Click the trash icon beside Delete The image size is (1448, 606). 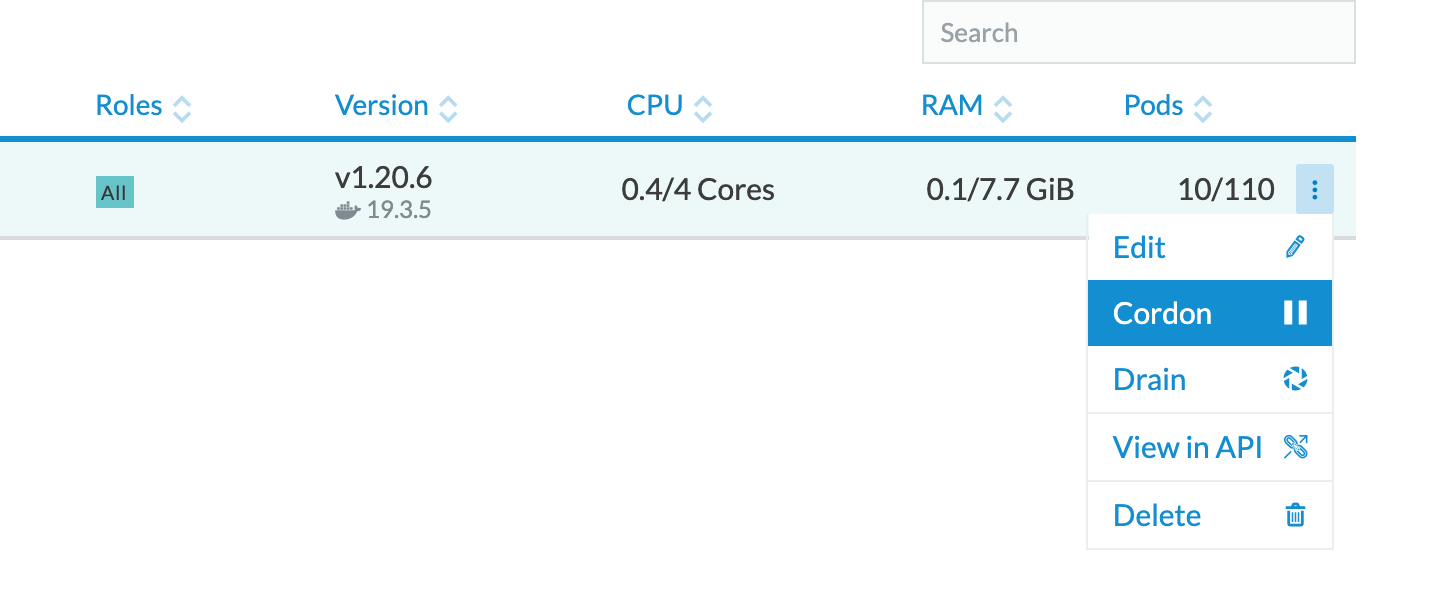click(1295, 514)
